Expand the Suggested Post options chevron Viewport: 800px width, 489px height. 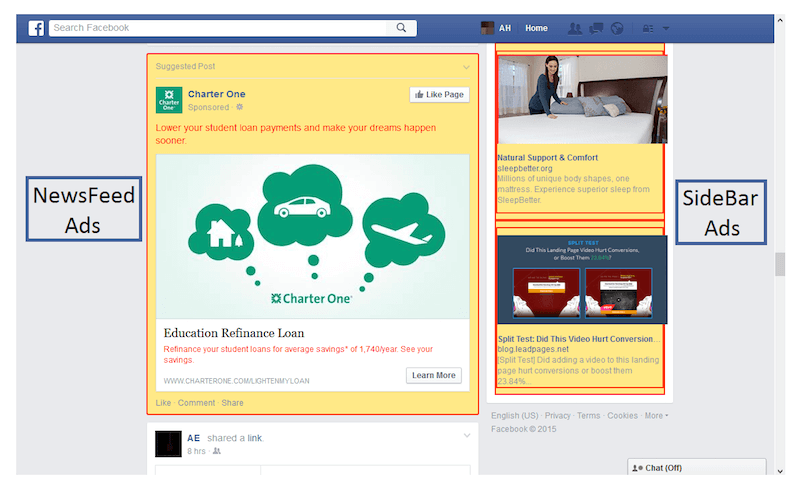click(x=466, y=67)
